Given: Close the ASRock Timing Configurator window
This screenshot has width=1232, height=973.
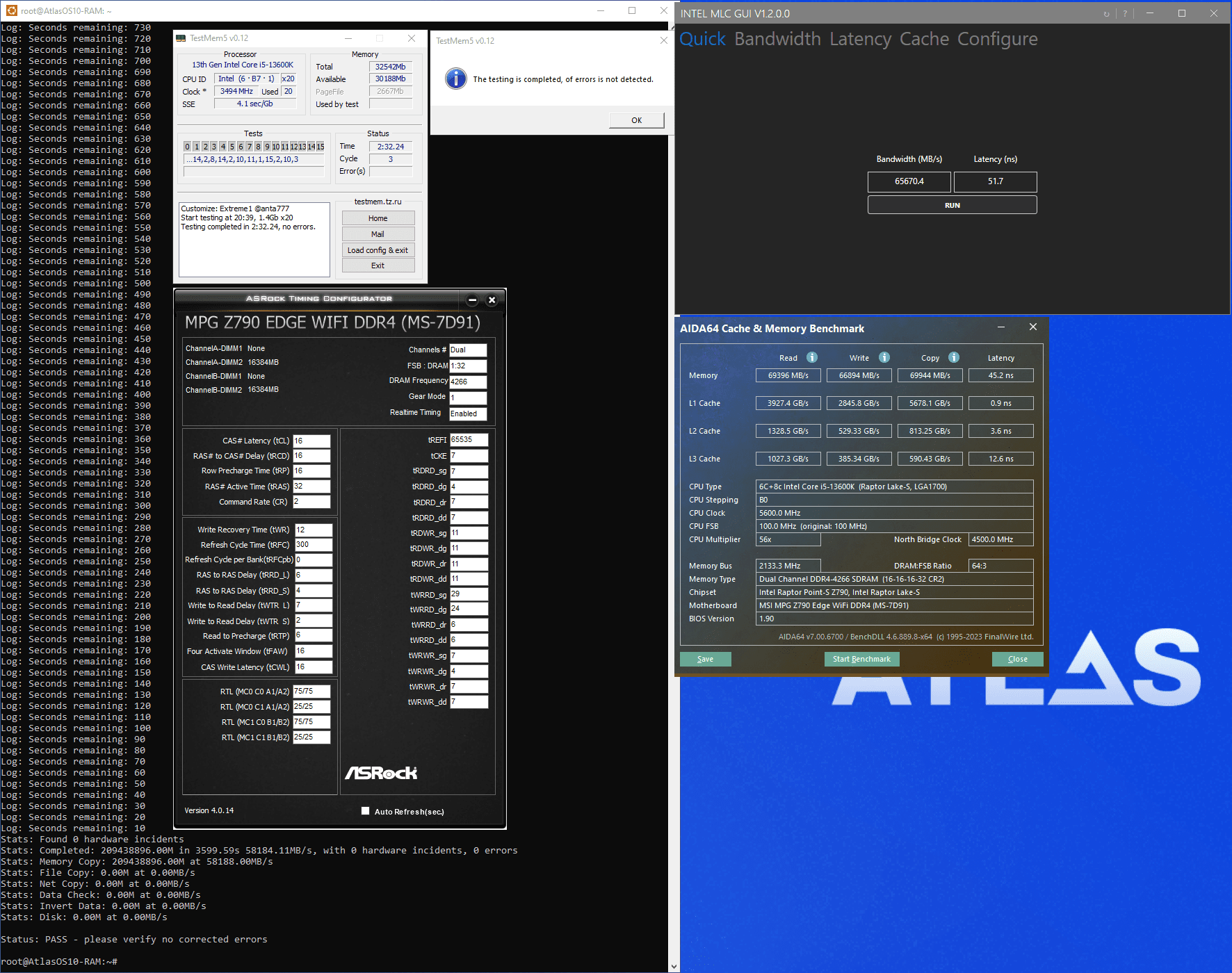Looking at the screenshot, I should (492, 300).
